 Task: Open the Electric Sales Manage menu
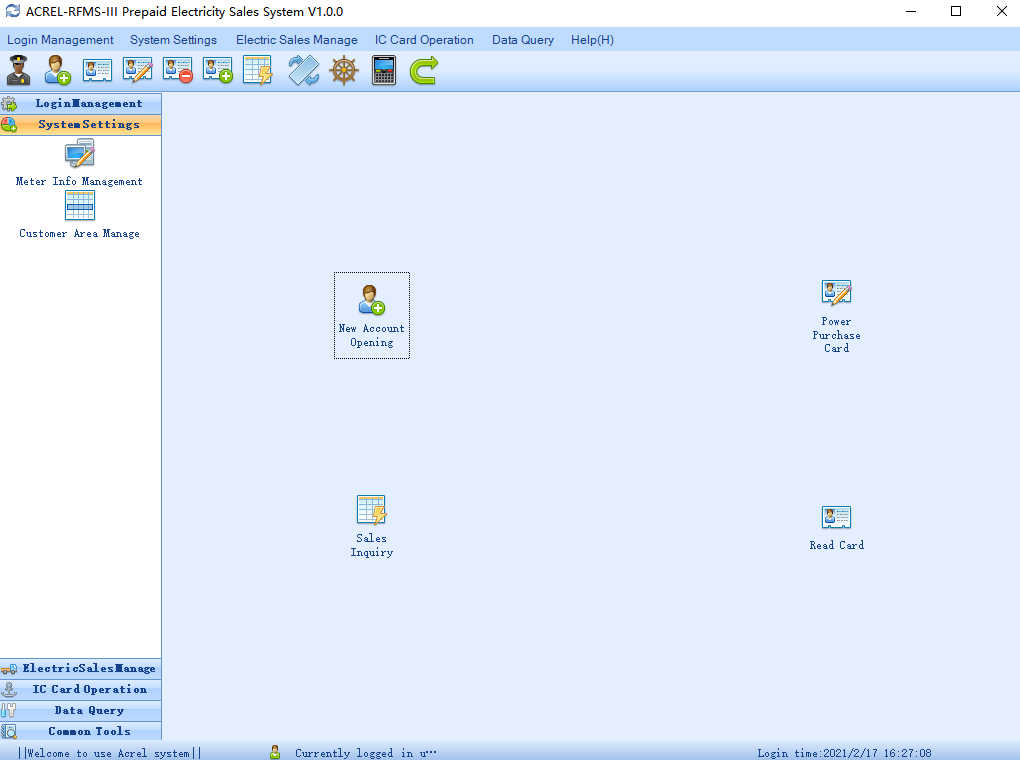click(296, 40)
